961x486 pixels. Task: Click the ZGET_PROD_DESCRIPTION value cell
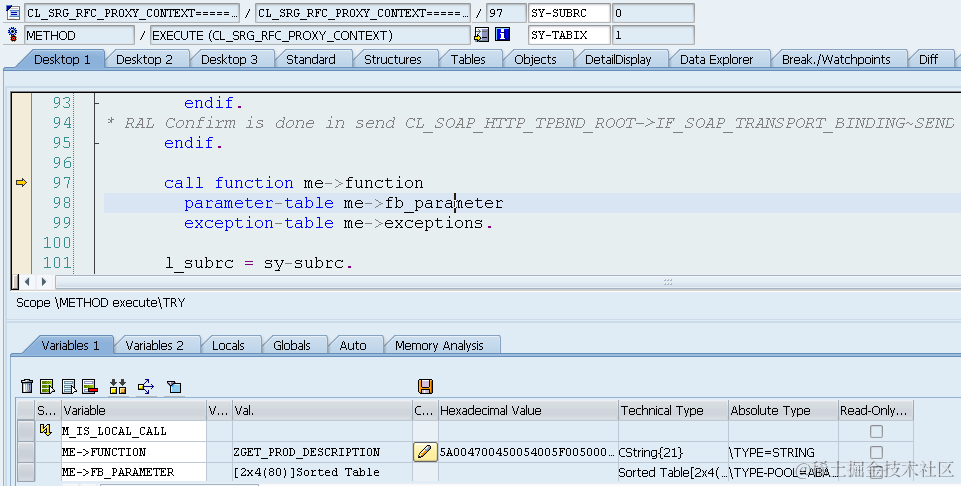click(x=322, y=452)
